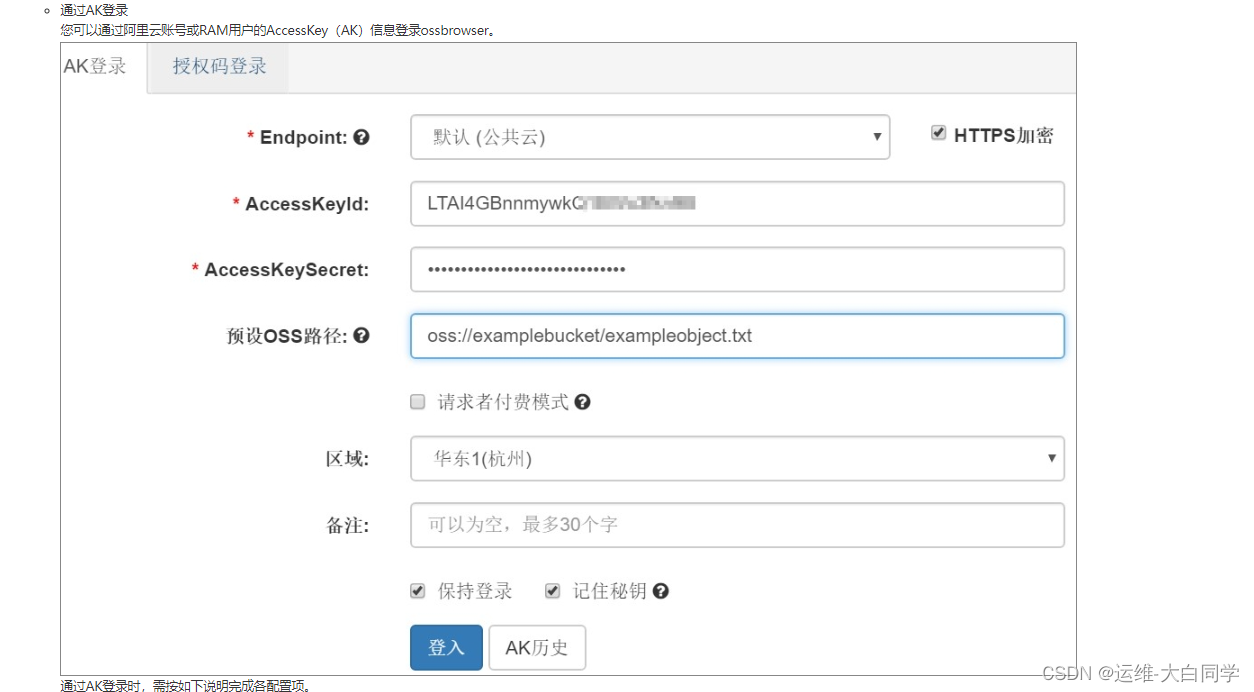Click the 预设OSS路径 input field
The height and width of the screenshot is (692, 1254).
pos(737,335)
